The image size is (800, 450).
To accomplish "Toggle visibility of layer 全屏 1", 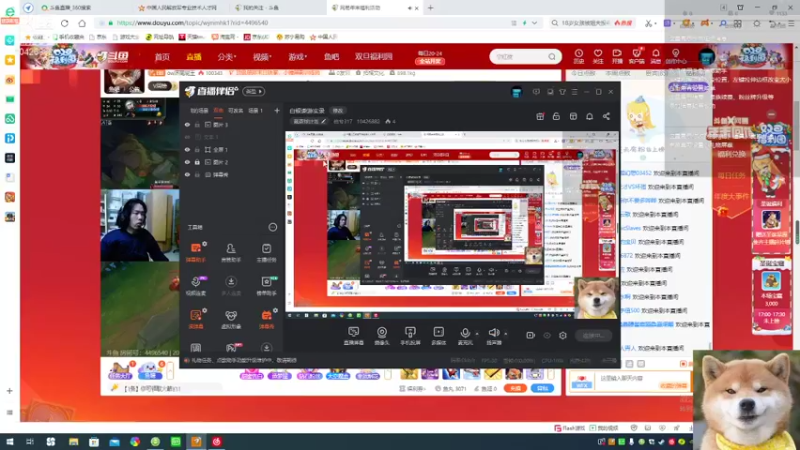I will (187, 149).
